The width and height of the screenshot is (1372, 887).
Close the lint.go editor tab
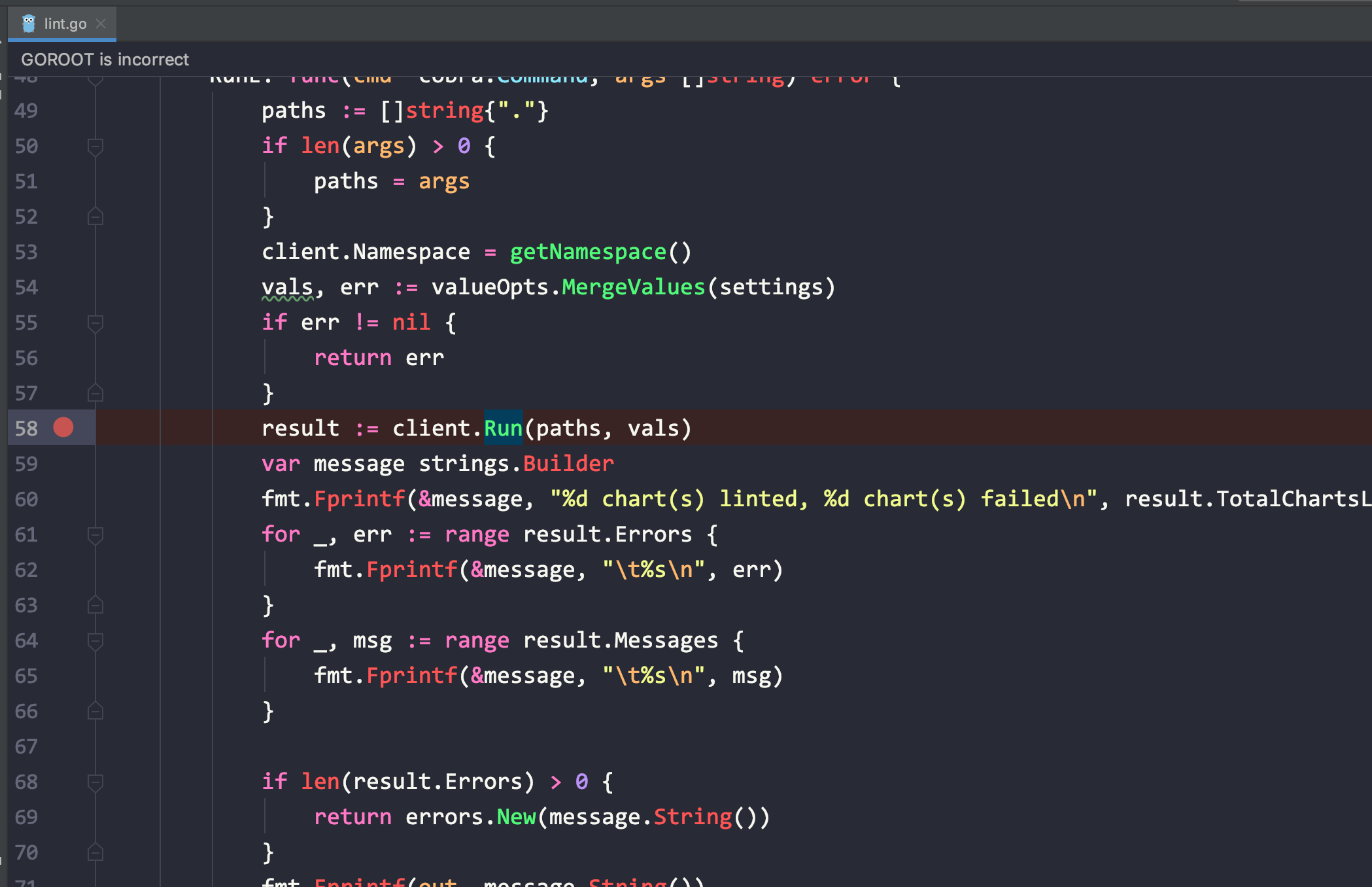[x=101, y=24]
